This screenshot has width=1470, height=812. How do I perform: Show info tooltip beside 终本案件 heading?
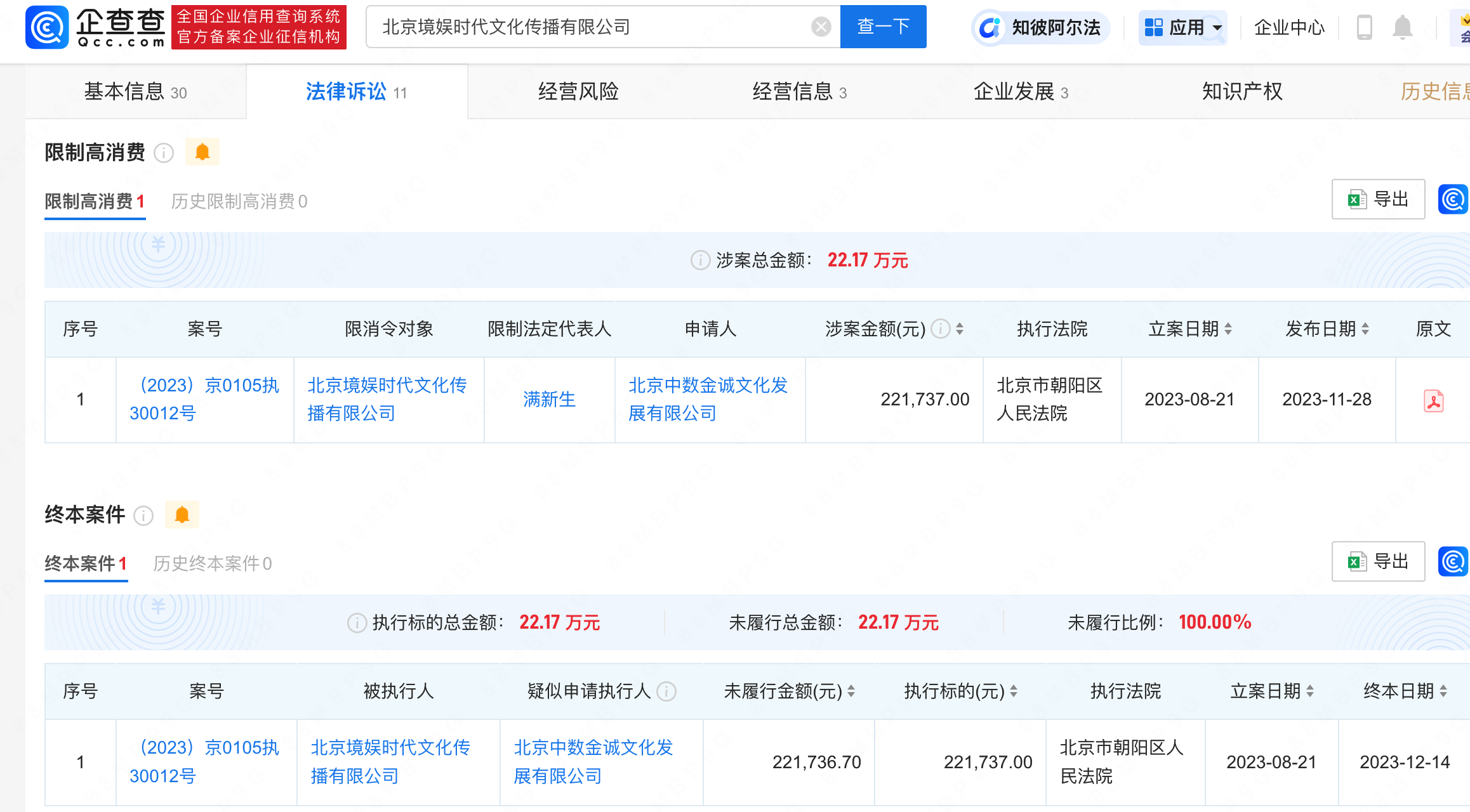(143, 516)
